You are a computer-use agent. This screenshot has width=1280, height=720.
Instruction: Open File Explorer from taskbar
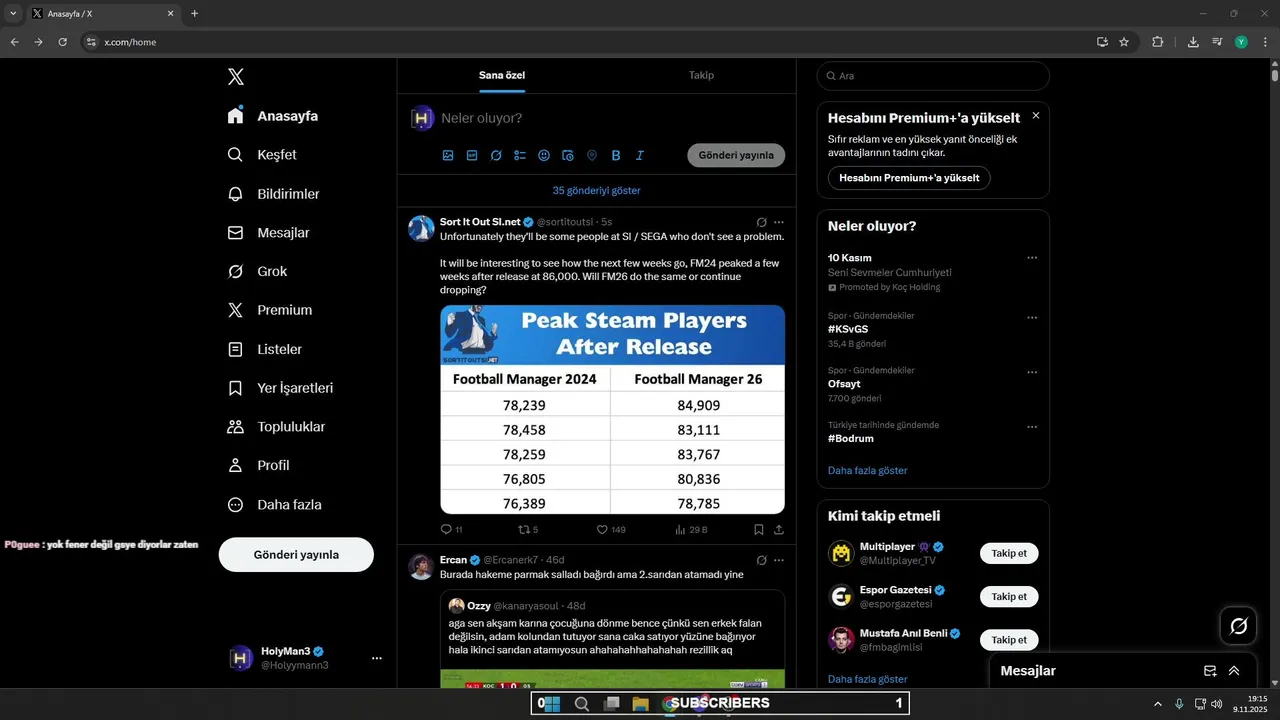(640, 704)
